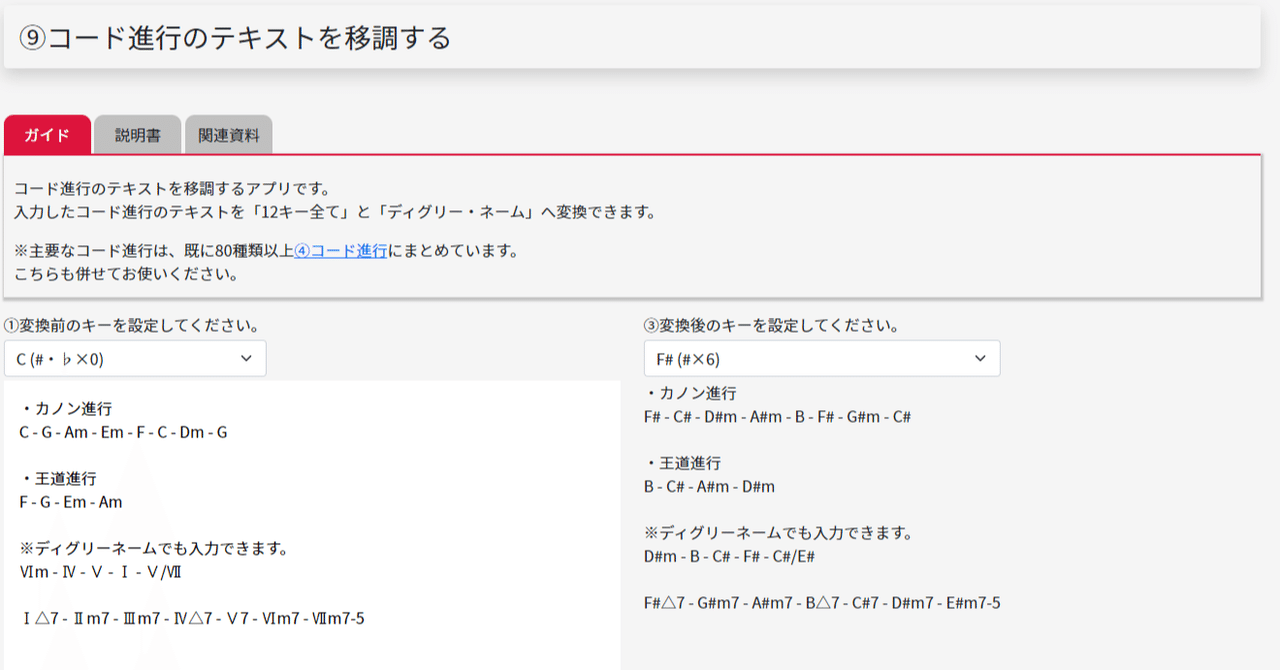Open the source key dropdown showing C

coord(135,358)
